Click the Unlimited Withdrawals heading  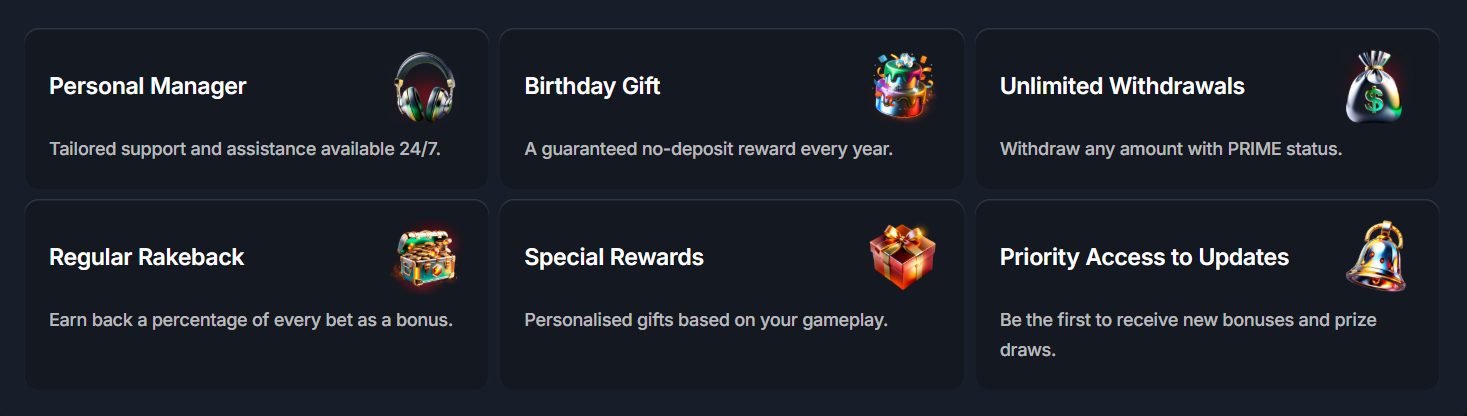[1122, 86]
